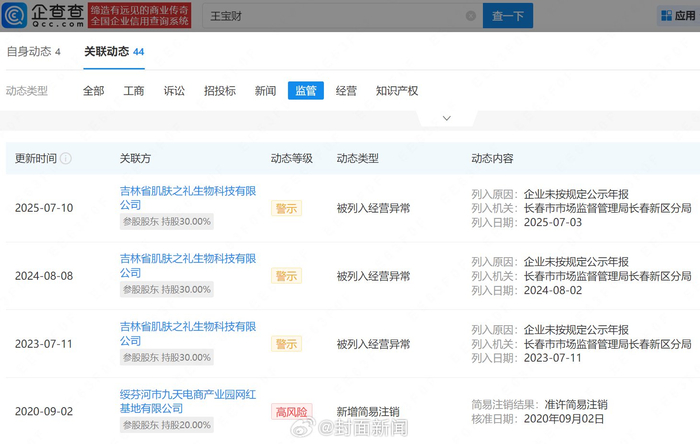The width and height of the screenshot is (700, 444).
Task: Filter by 全部 dynamic type
Action: [x=93, y=91]
